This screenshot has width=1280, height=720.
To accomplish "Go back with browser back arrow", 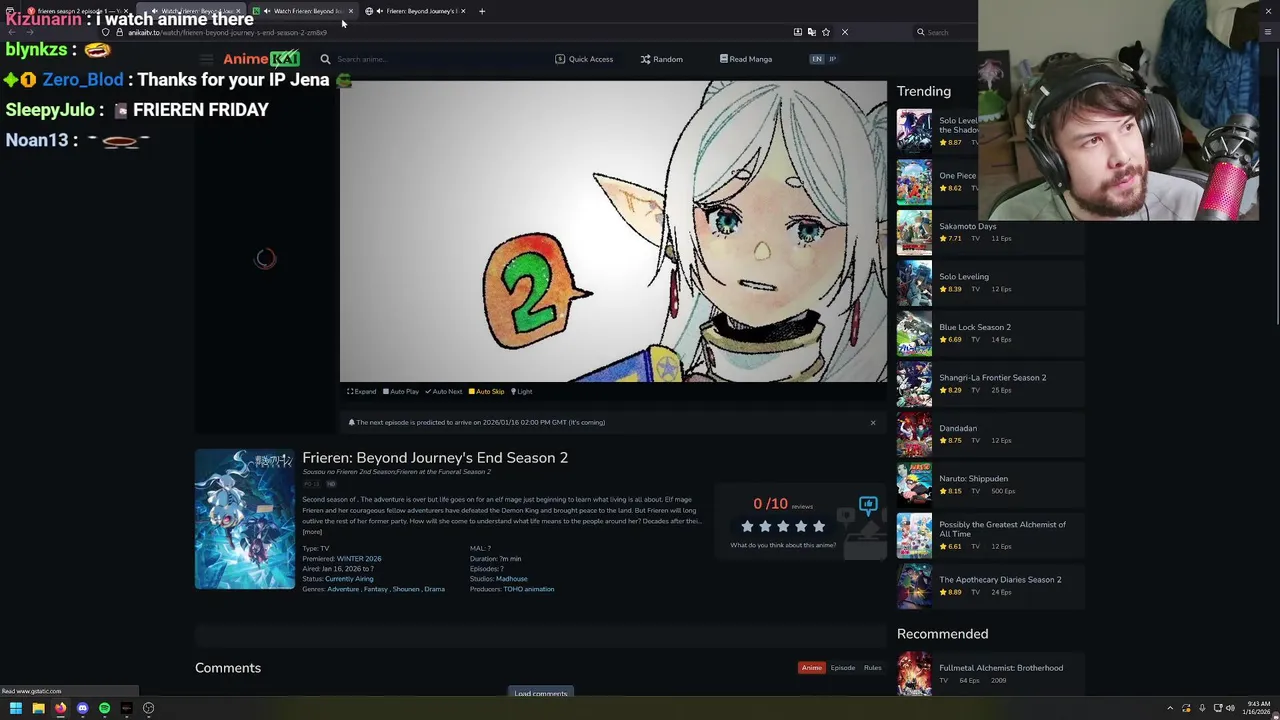I will [x=12, y=32].
